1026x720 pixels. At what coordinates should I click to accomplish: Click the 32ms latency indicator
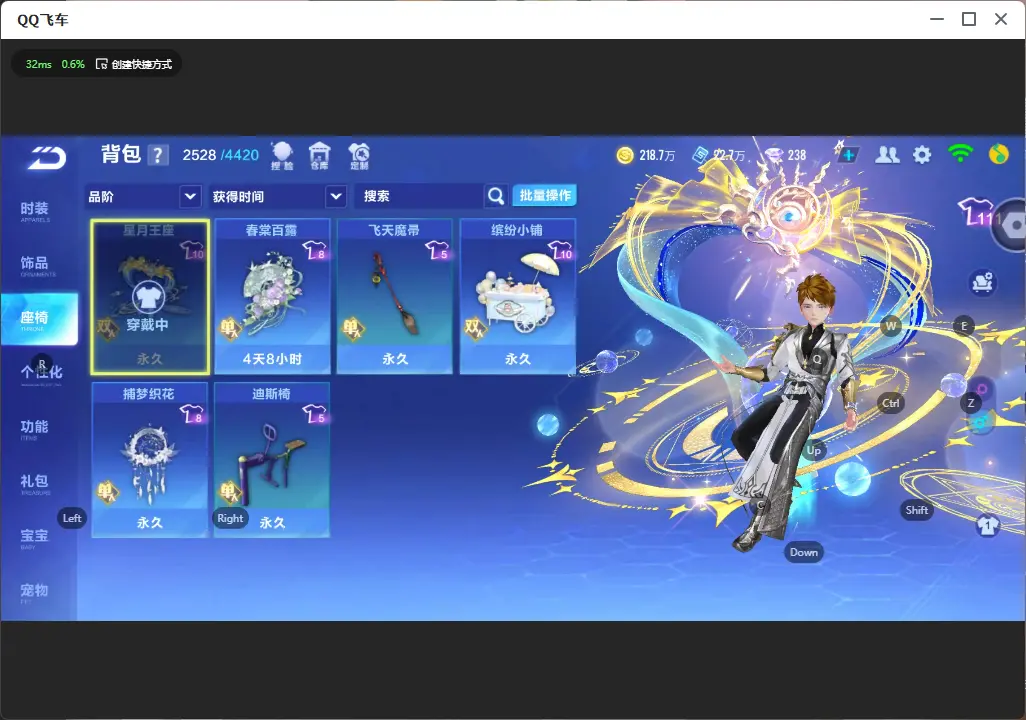point(39,64)
